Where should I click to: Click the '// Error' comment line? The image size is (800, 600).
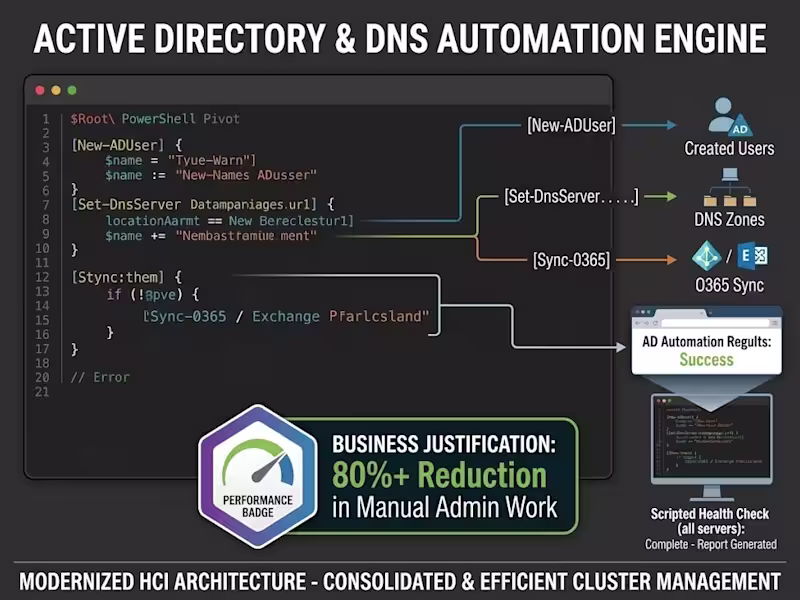100,378
